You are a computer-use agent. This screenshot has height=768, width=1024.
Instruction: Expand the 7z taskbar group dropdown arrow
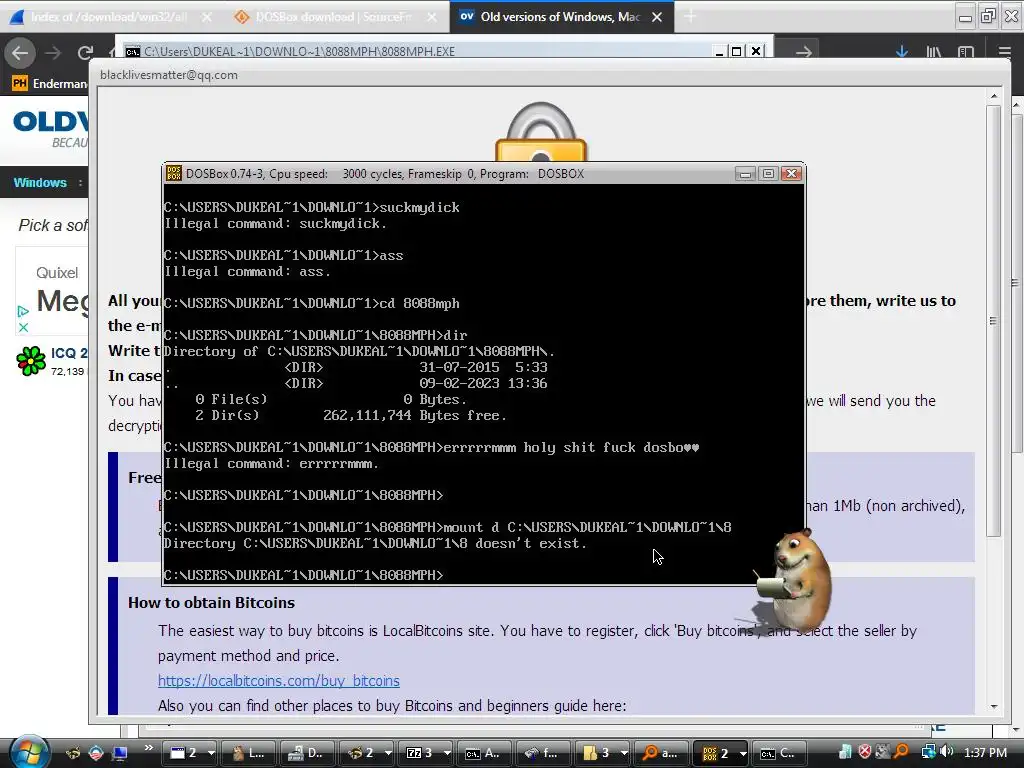[447, 753]
